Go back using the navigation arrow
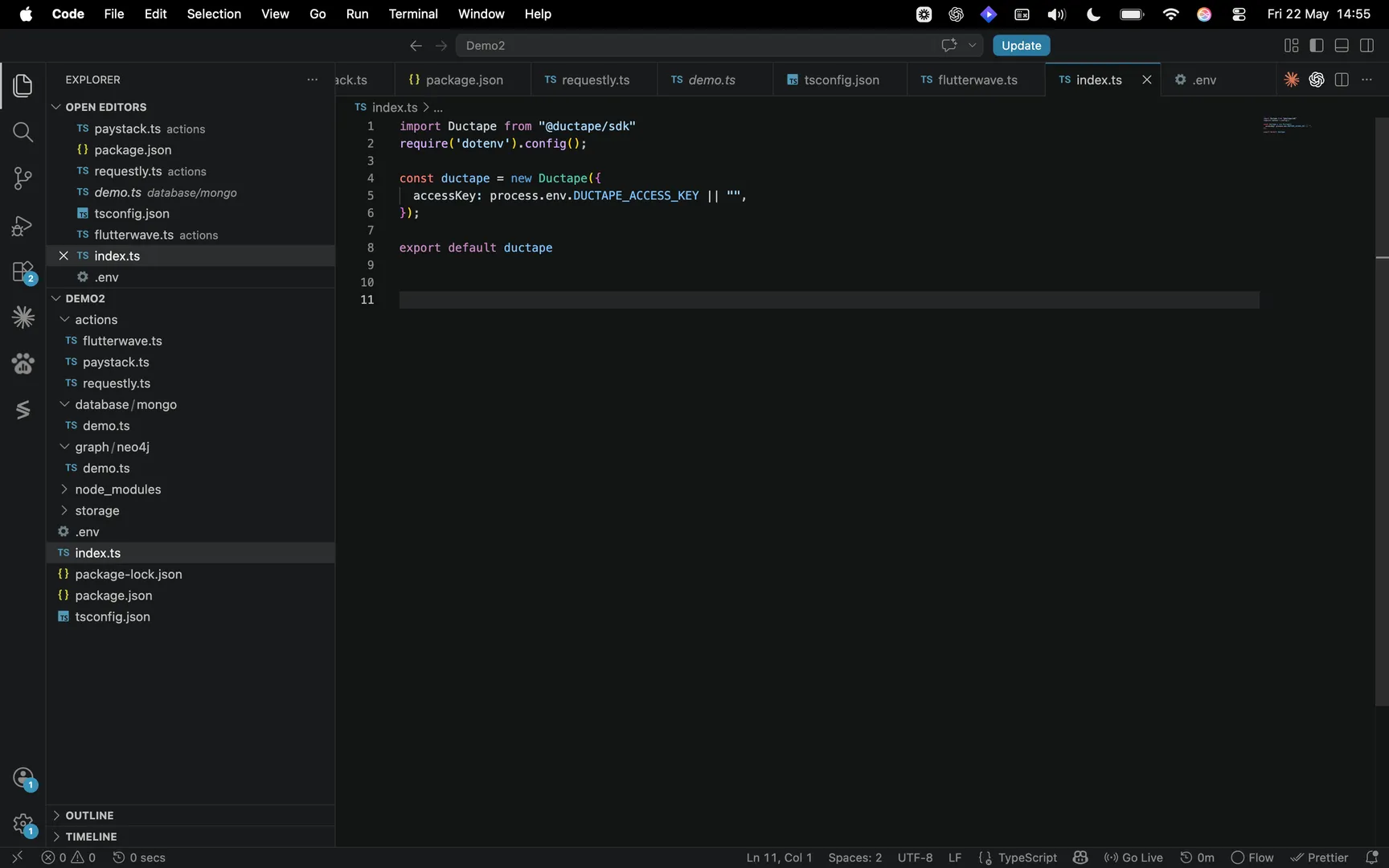Screen dimensions: 1389x868 click(x=416, y=46)
